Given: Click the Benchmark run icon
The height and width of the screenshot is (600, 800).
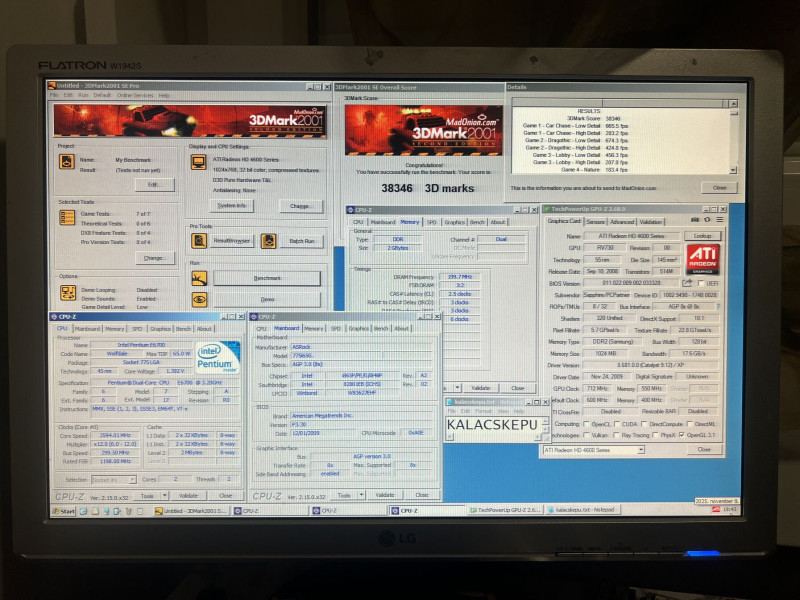Looking at the screenshot, I should tap(199, 278).
